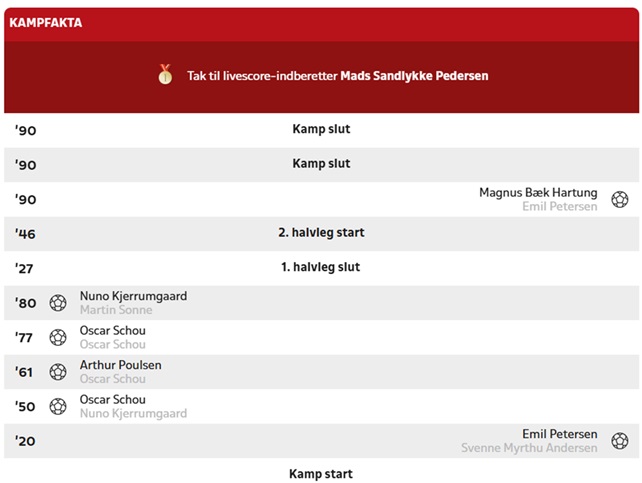The height and width of the screenshot is (483, 642).
Task: Select scorer Arthur Poulsen
Action: click(x=120, y=365)
